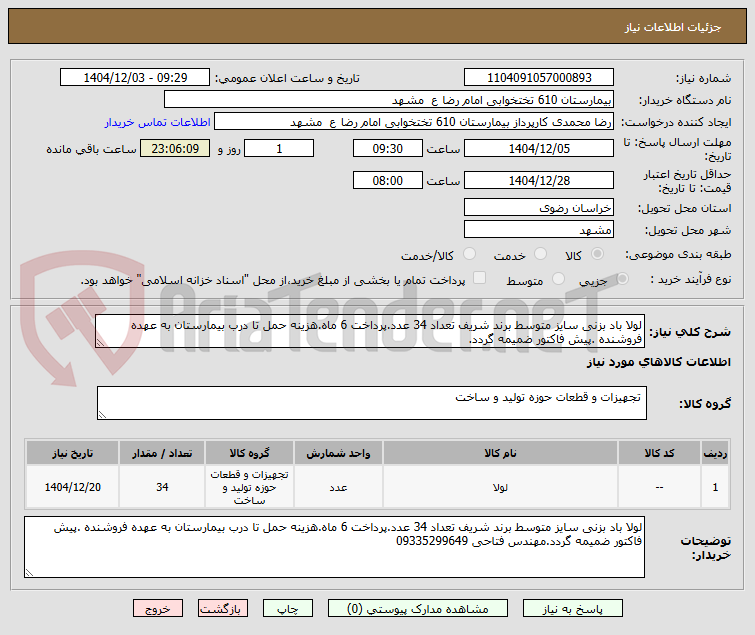Open the اطلاعات تماس خریدار link
Viewport: 755px width, 635px height.
pyautogui.click(x=157, y=122)
